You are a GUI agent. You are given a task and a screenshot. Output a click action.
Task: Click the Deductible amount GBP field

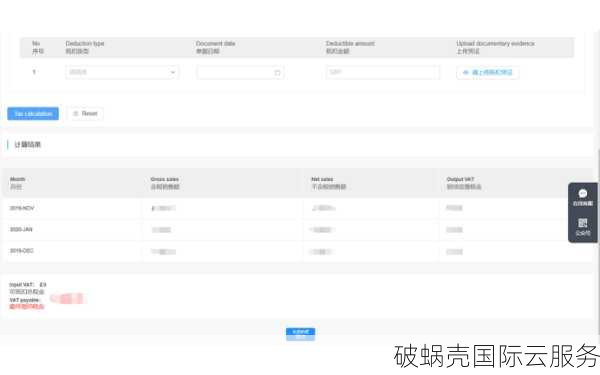(383, 72)
